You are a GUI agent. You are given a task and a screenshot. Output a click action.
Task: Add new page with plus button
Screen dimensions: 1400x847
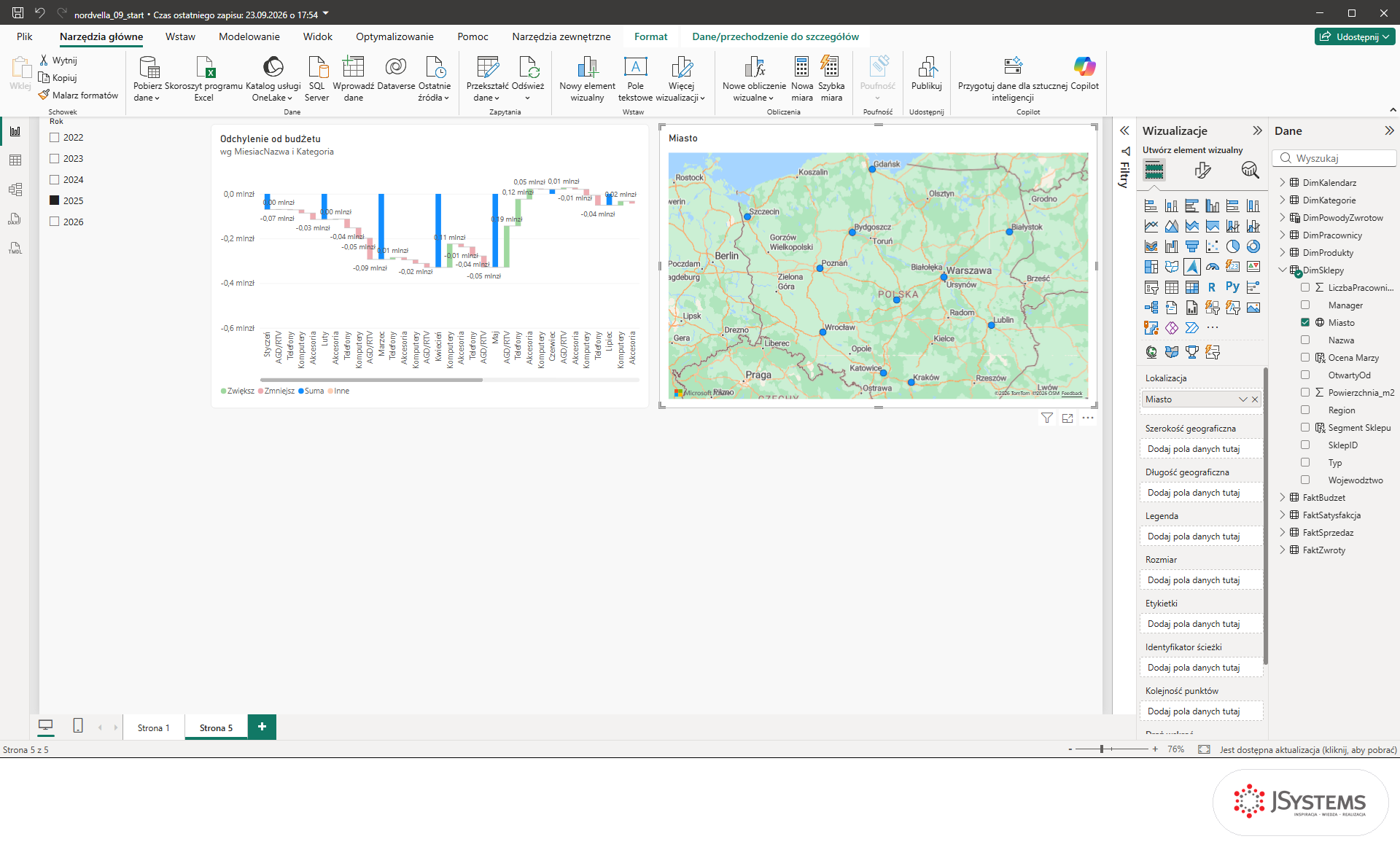tap(262, 727)
